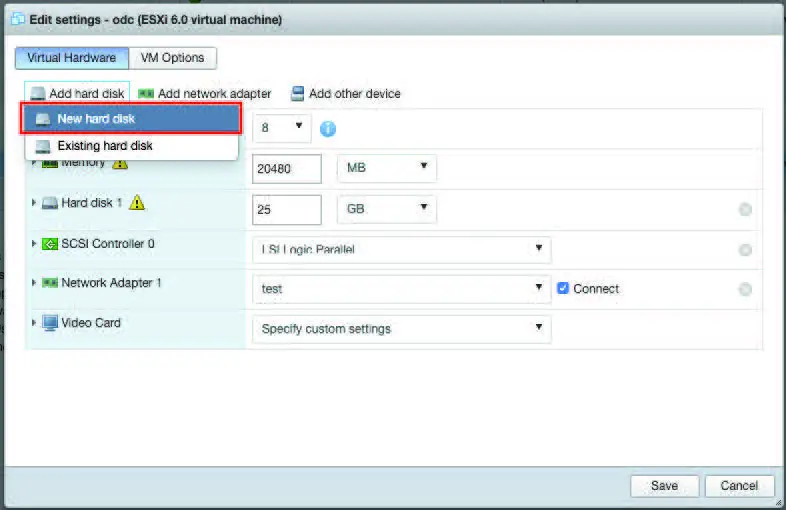Image resolution: width=786 pixels, height=510 pixels.
Task: Expand the SCSI Controller 0 row
Action: click(x=34, y=244)
